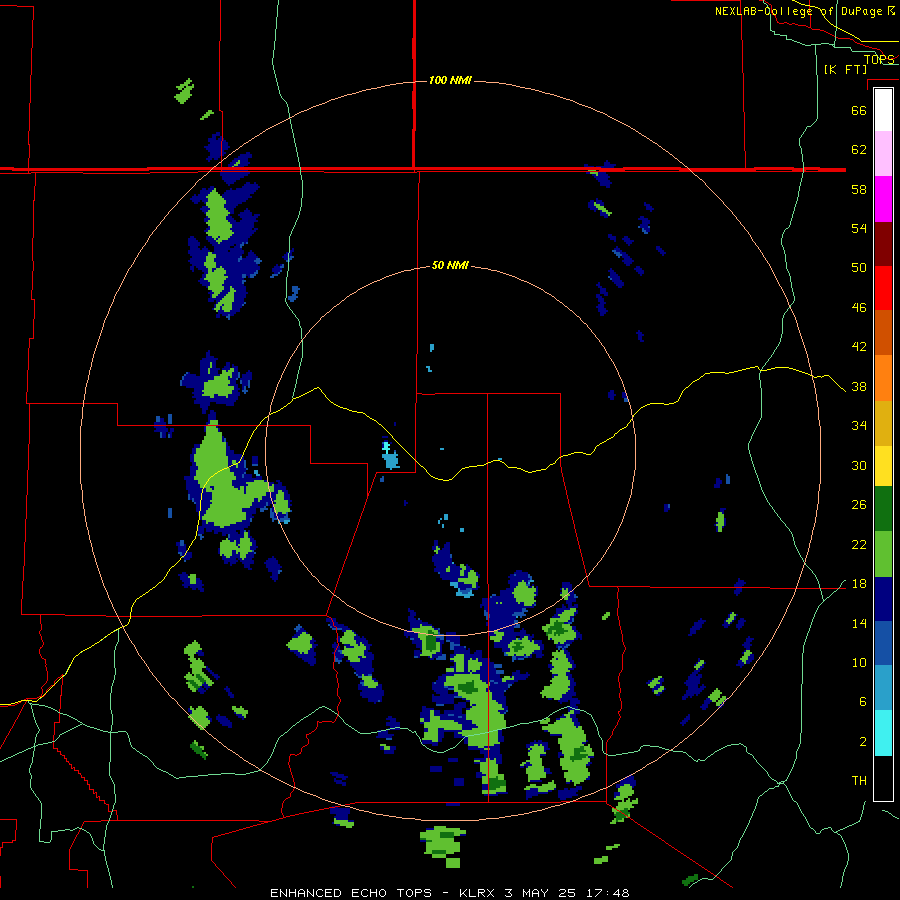Click the legend value "58"
The image size is (900, 900).
(859, 189)
